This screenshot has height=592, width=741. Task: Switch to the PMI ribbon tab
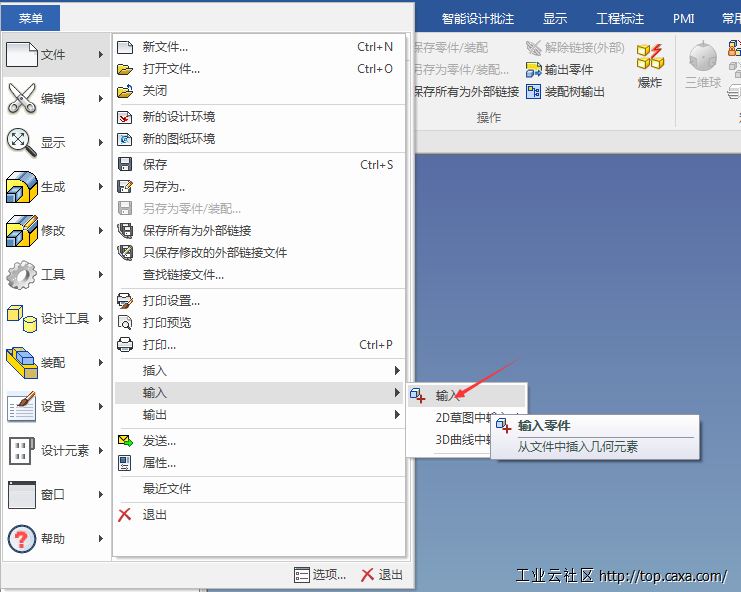(684, 18)
